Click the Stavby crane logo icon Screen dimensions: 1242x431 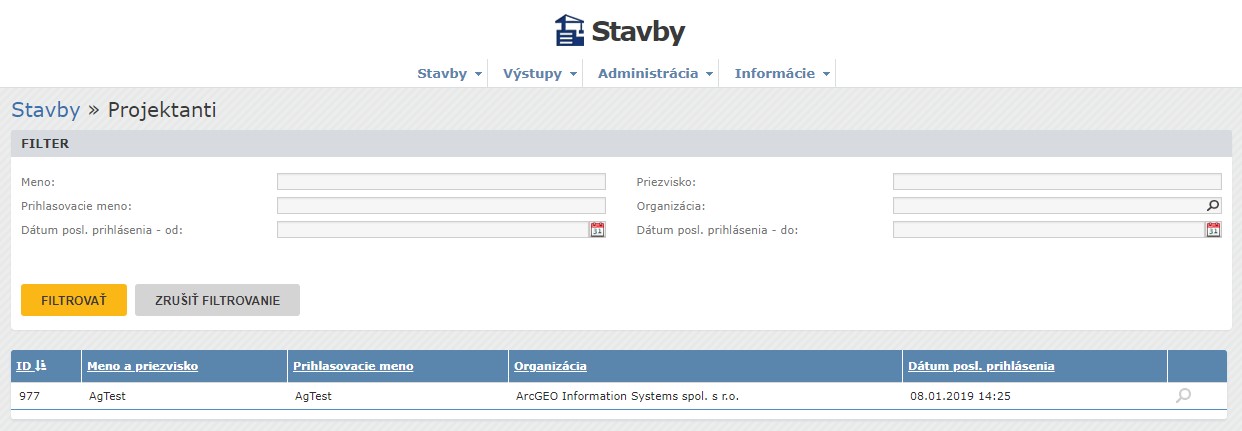[569, 30]
